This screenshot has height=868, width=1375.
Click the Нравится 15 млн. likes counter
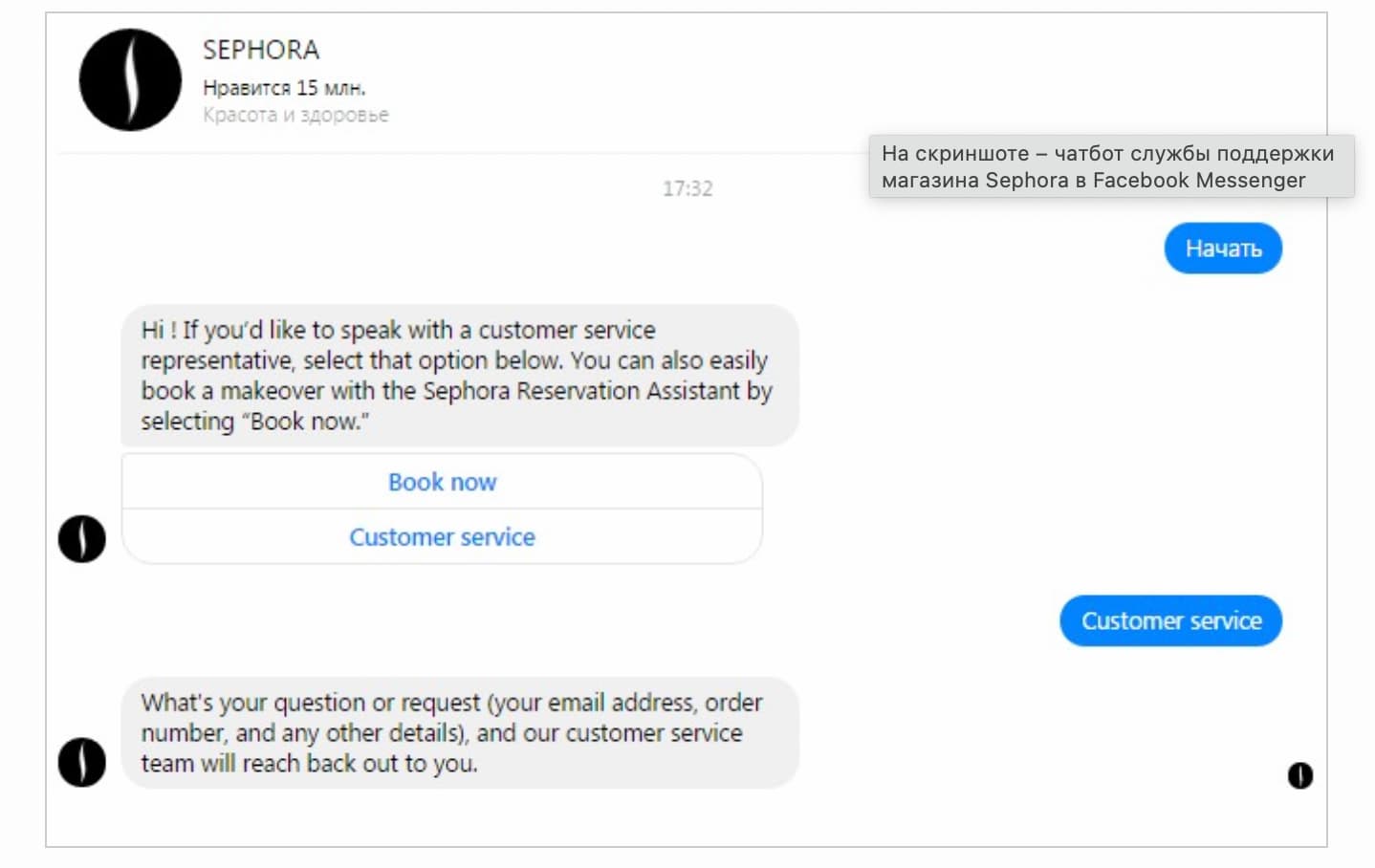(283, 86)
